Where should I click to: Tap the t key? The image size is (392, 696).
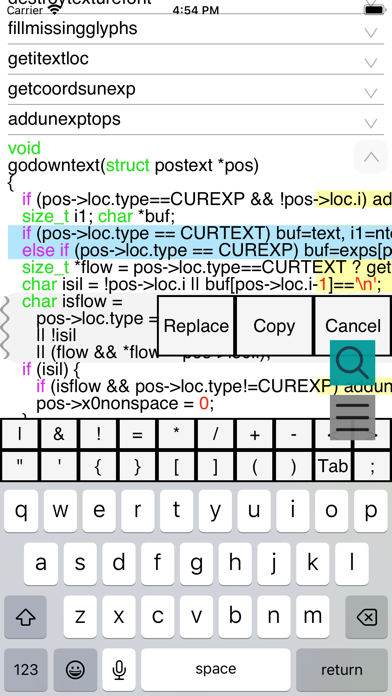tap(176, 511)
